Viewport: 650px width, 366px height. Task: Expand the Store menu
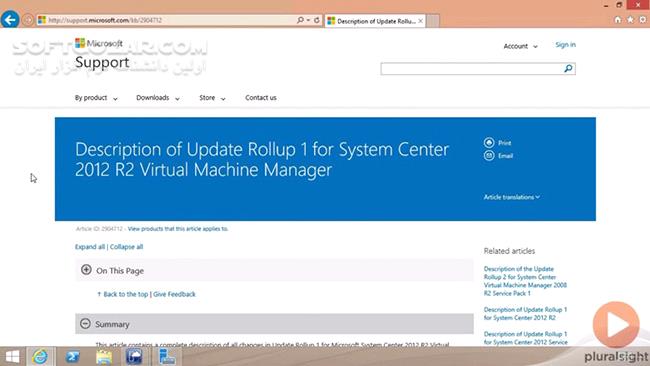pos(212,98)
